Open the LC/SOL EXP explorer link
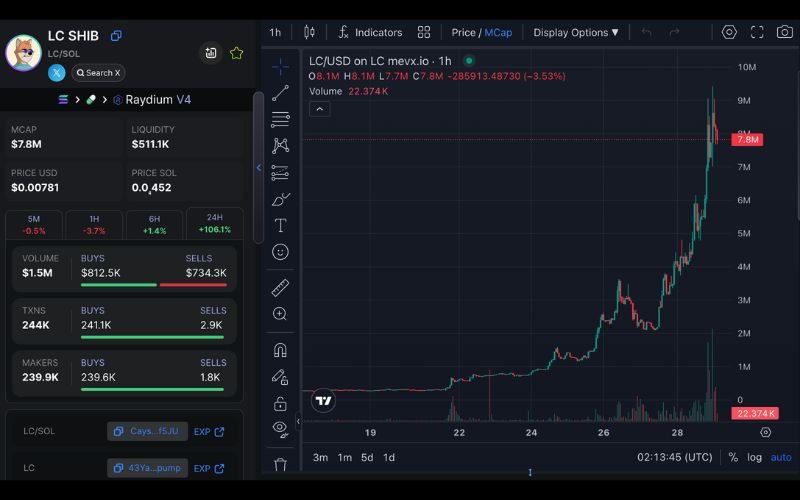 tap(209, 432)
